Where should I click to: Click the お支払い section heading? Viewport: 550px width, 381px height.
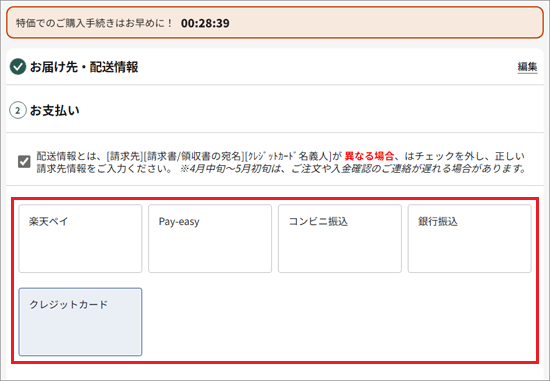click(x=55, y=111)
